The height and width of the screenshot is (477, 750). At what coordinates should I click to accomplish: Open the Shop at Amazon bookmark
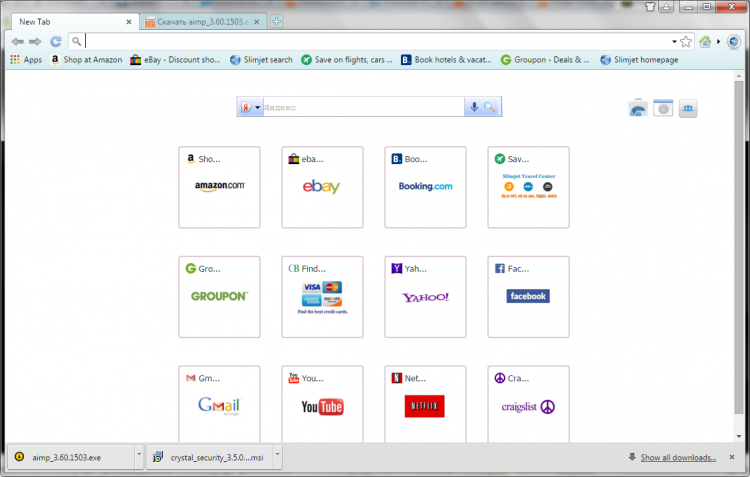[x=87, y=60]
